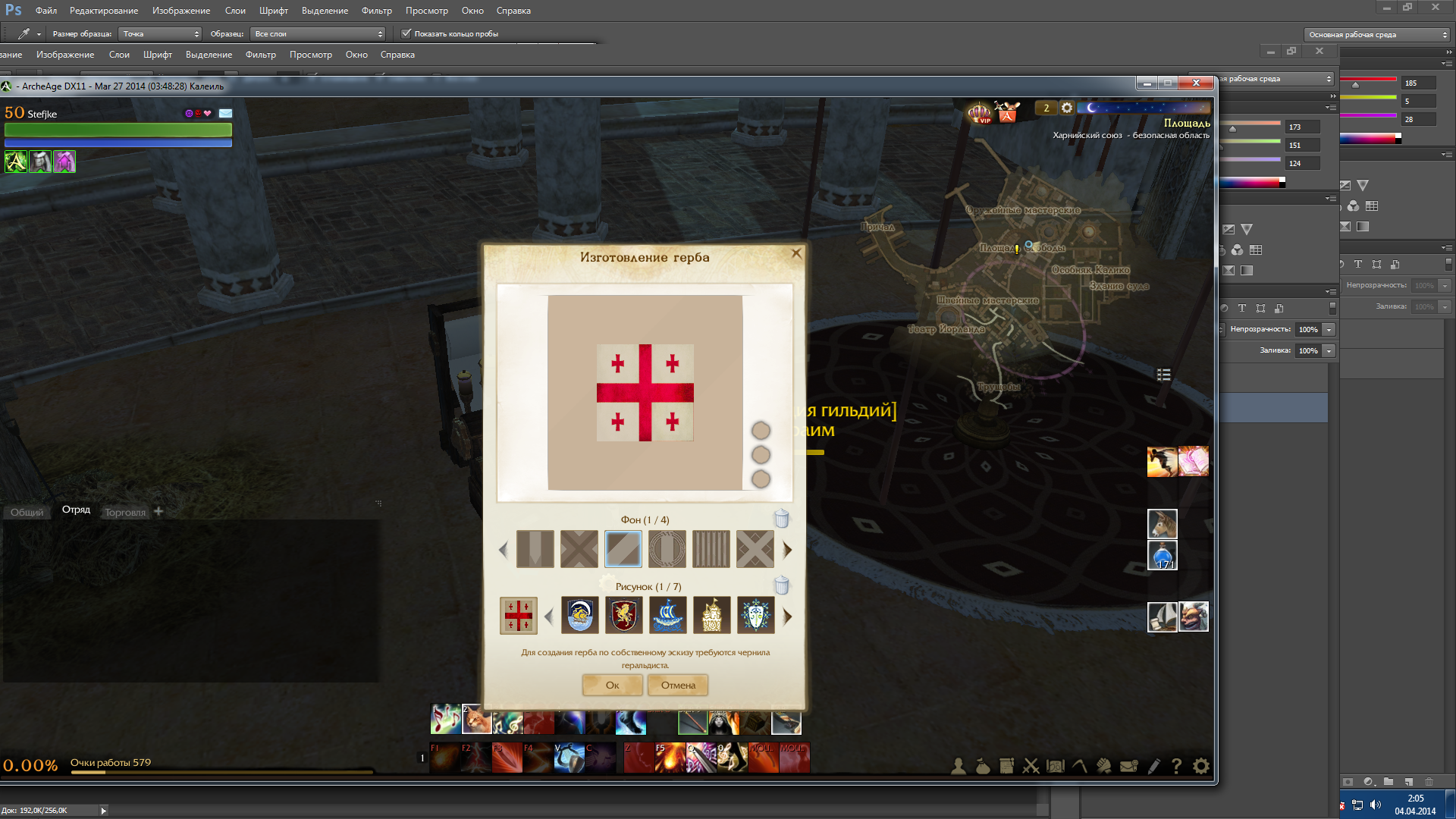
Task: Open the inventory bag icon
Action: [983, 766]
